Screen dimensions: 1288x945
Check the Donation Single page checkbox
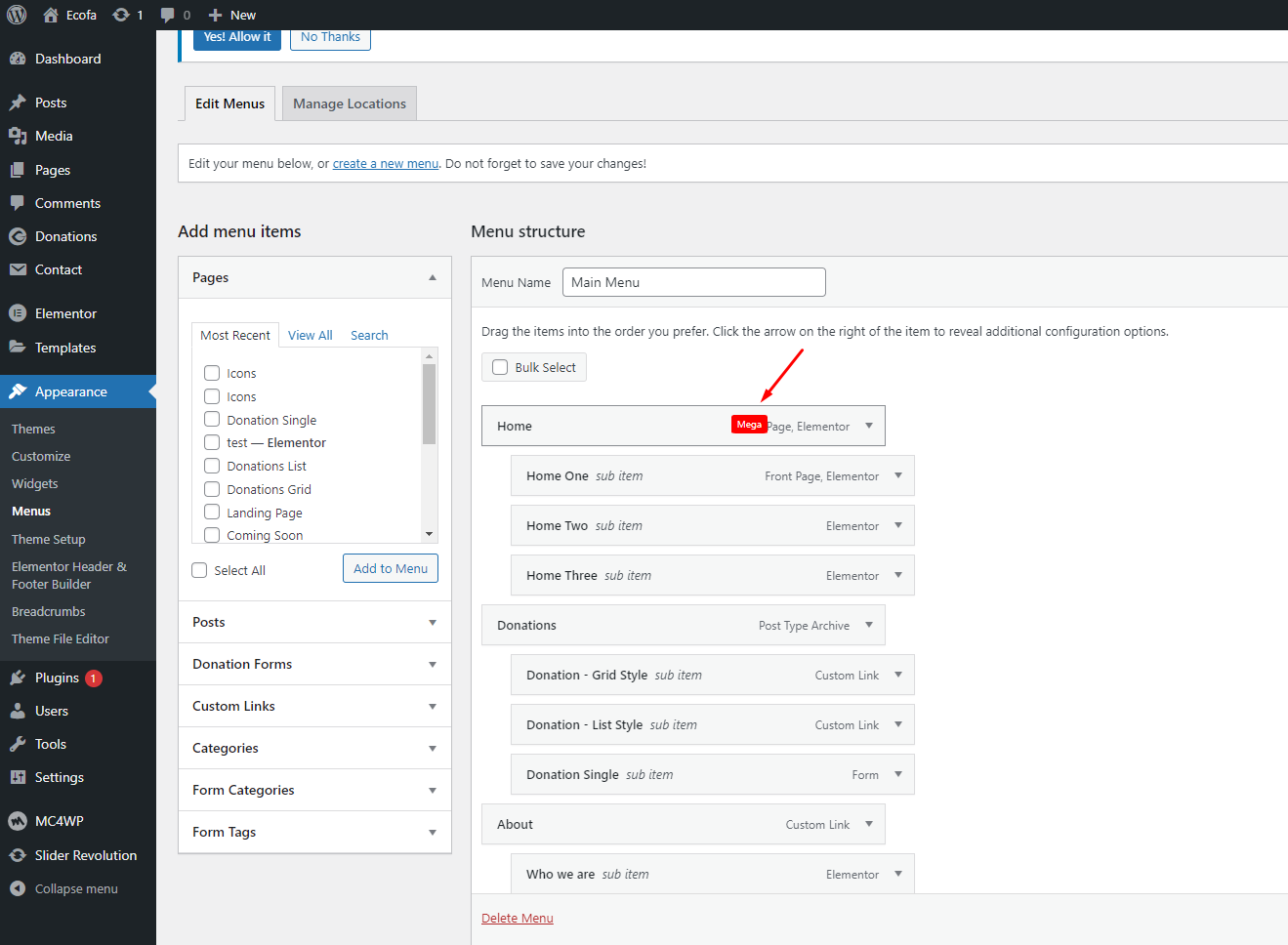pos(212,420)
